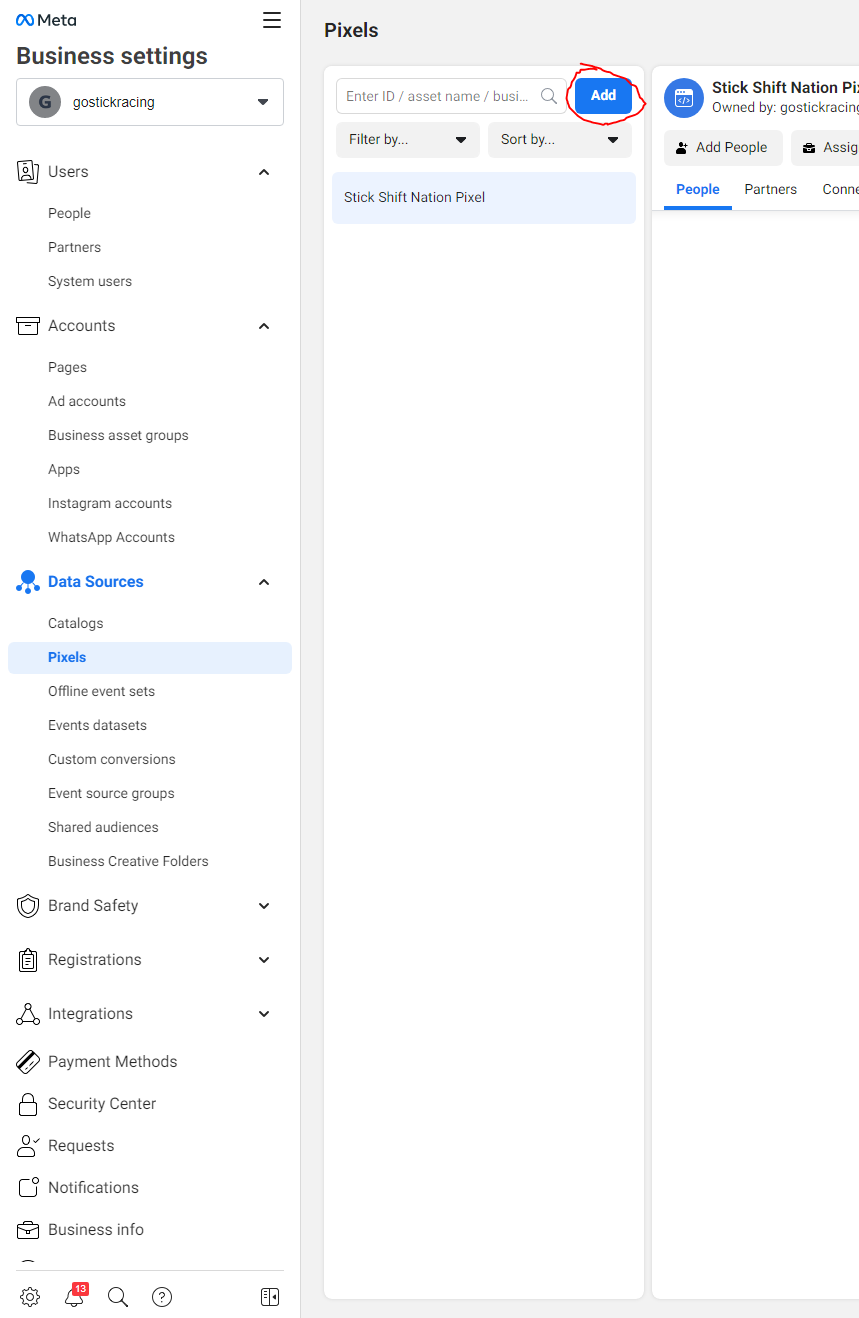Open People under Users
The image size is (859, 1318).
point(69,214)
